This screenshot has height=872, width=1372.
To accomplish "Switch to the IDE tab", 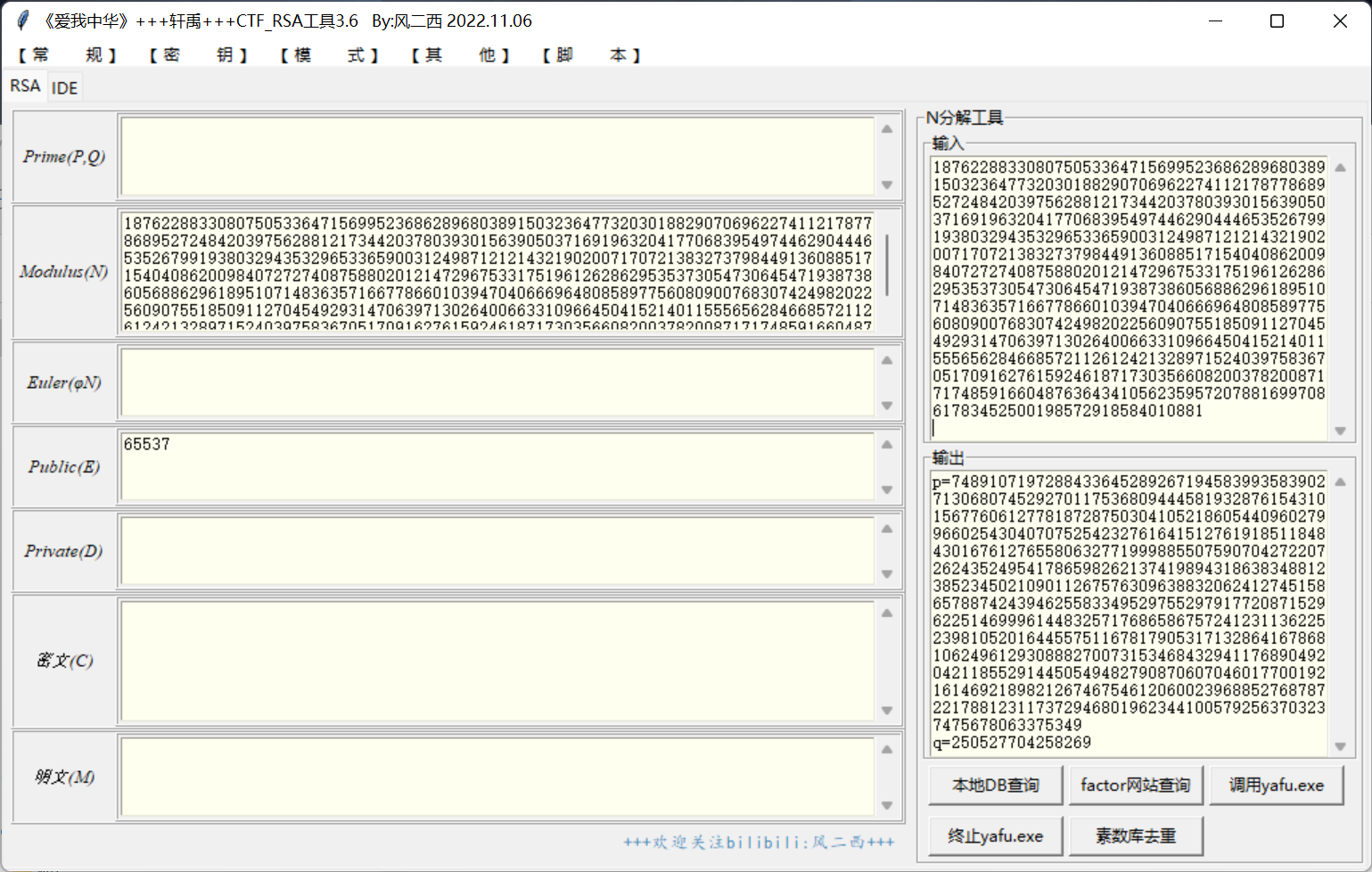I will 64,87.
